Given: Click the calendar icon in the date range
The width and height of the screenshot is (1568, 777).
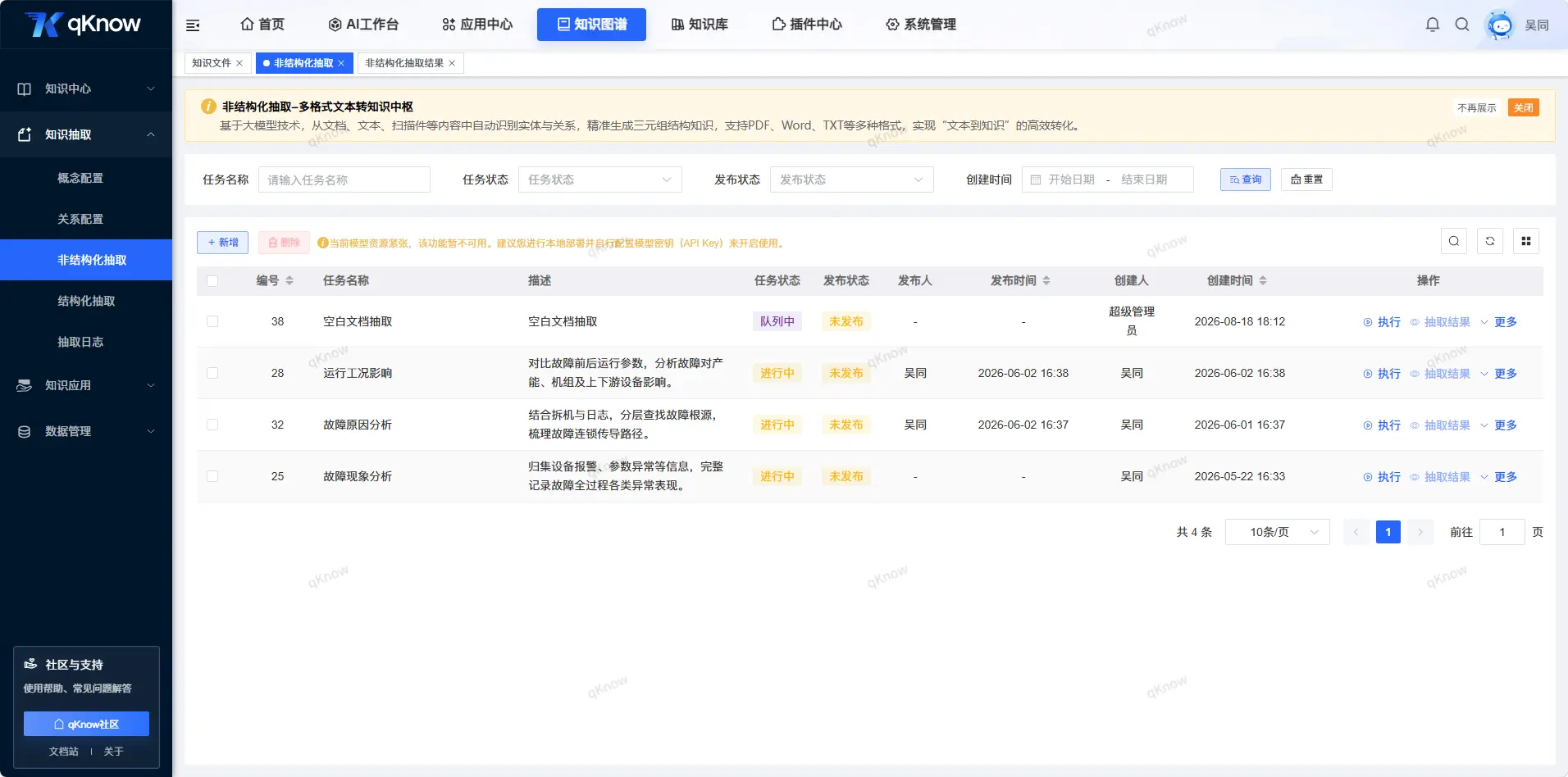Looking at the screenshot, I should [1036, 179].
